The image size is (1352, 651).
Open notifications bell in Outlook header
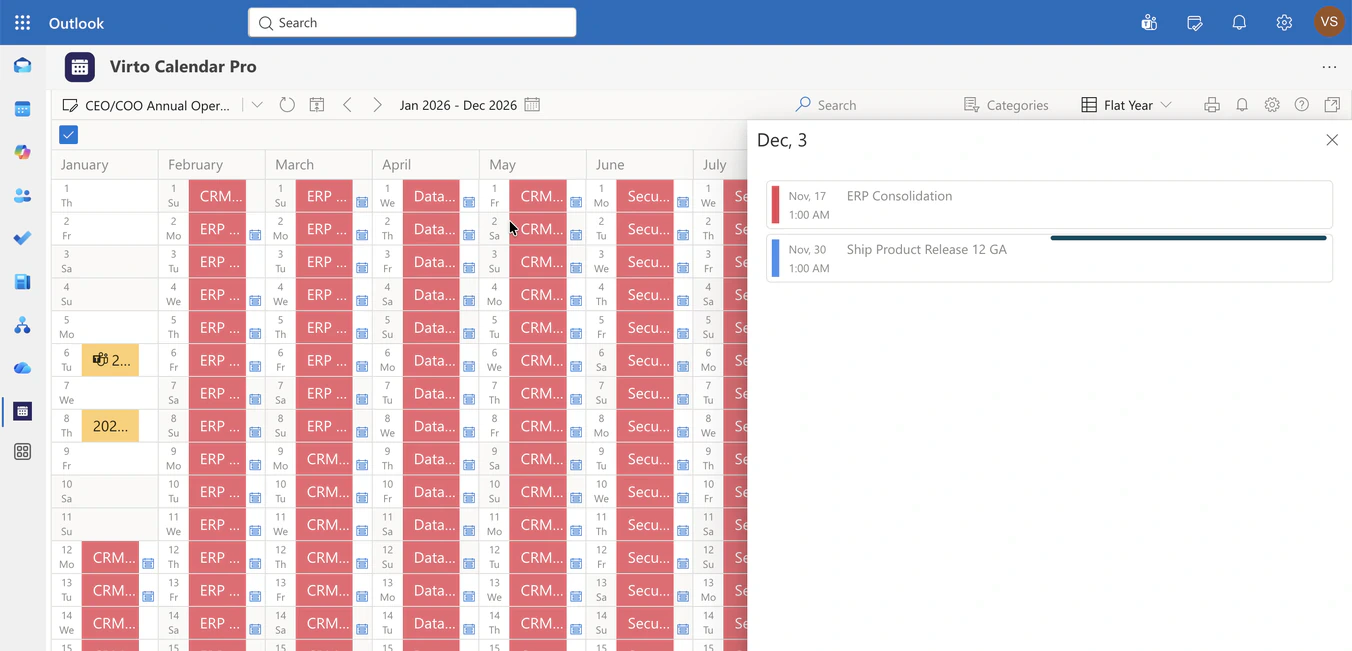coord(1239,22)
